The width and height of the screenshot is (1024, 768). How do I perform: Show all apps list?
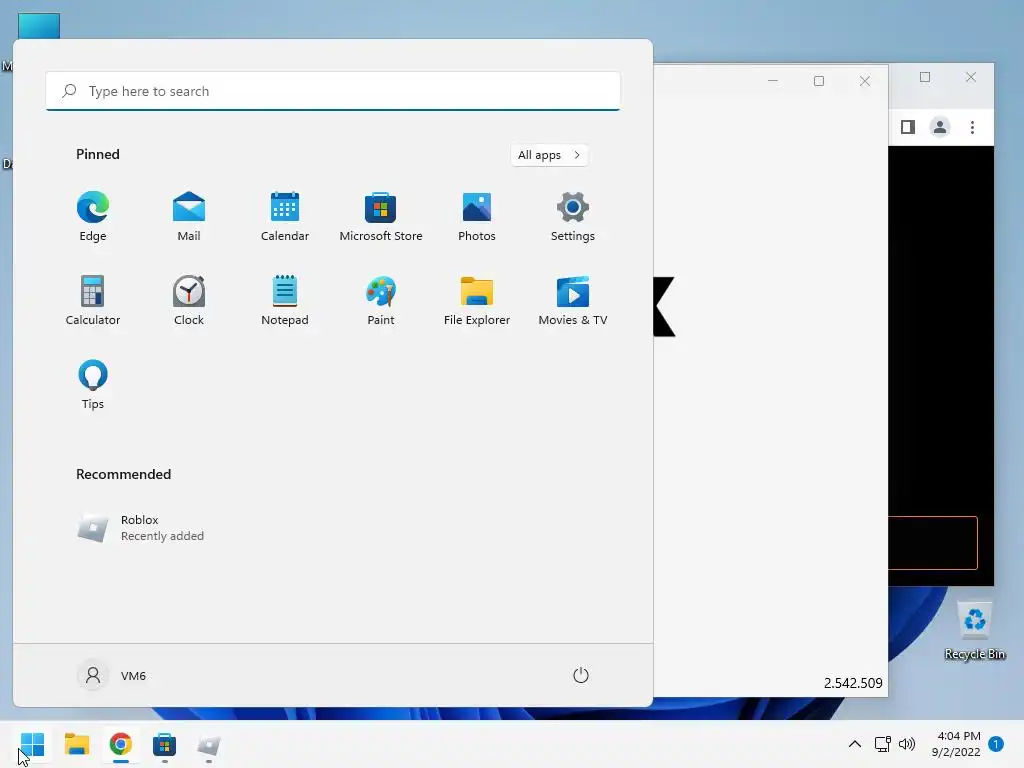tap(549, 155)
